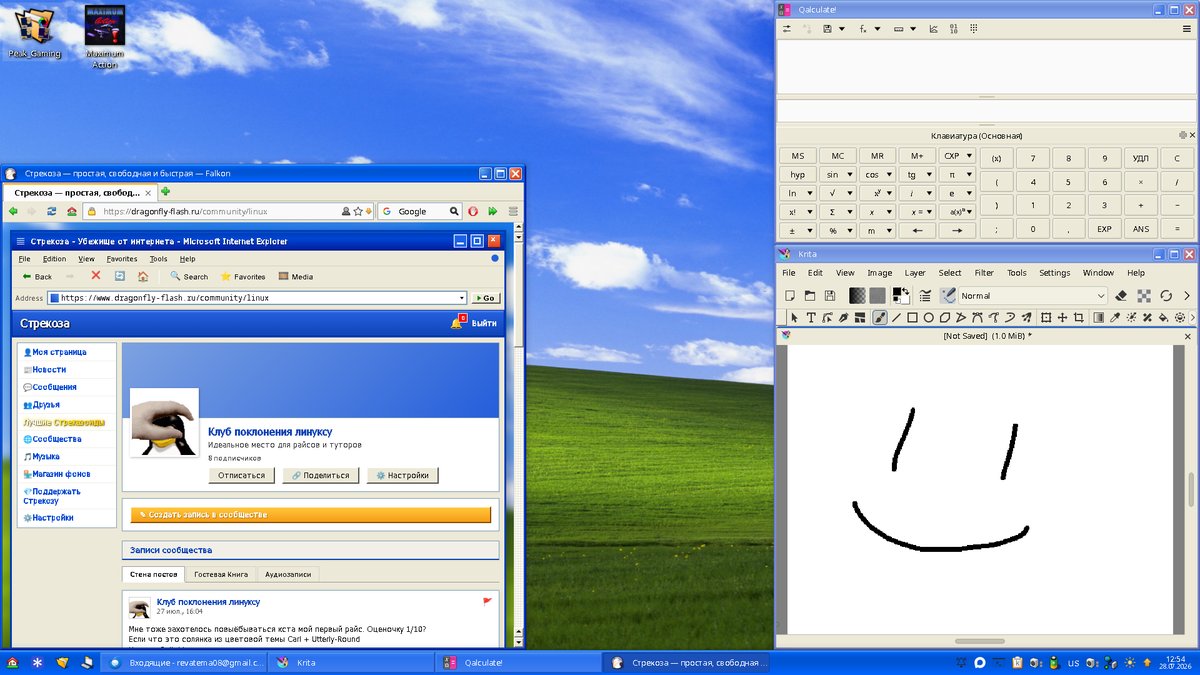Click the foreground/background color swatch in Krita
1200x675 pixels.
pyautogui.click(x=901, y=296)
